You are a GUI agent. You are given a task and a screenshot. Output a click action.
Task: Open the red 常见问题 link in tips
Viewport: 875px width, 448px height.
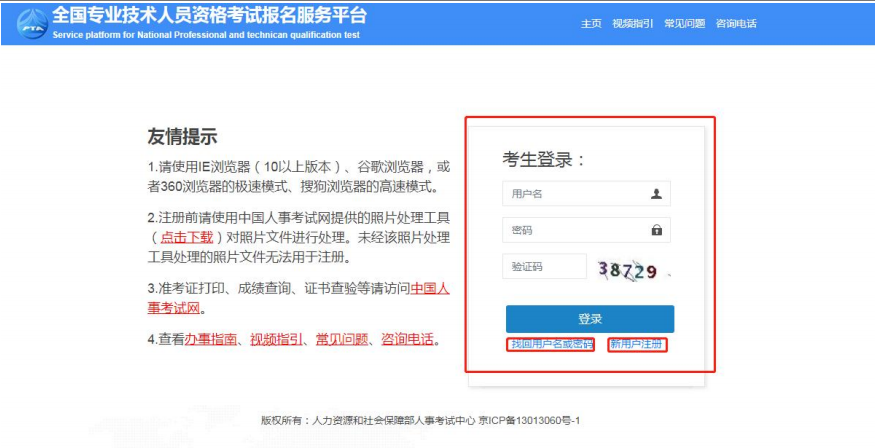pos(342,339)
